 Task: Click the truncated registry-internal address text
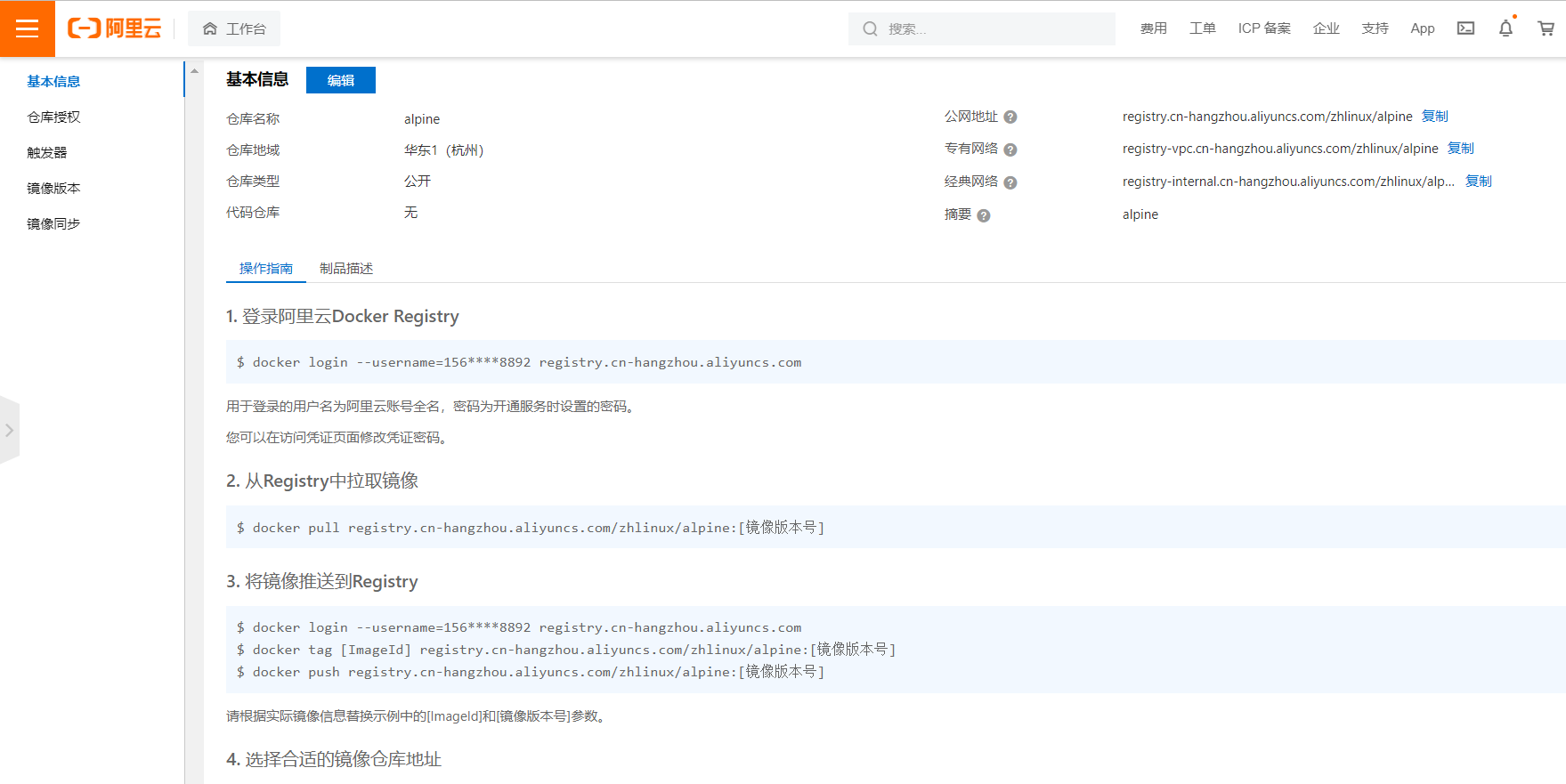pos(1288,182)
